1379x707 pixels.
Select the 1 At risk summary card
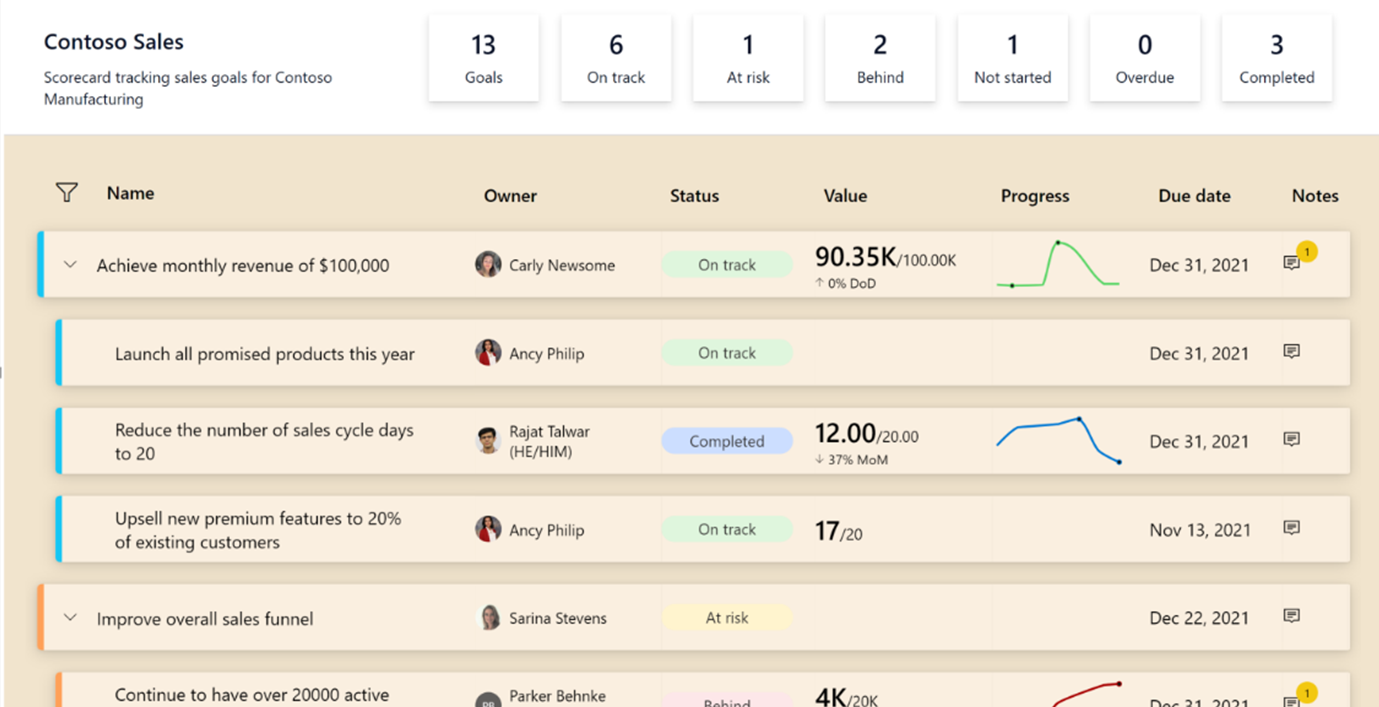coord(748,58)
